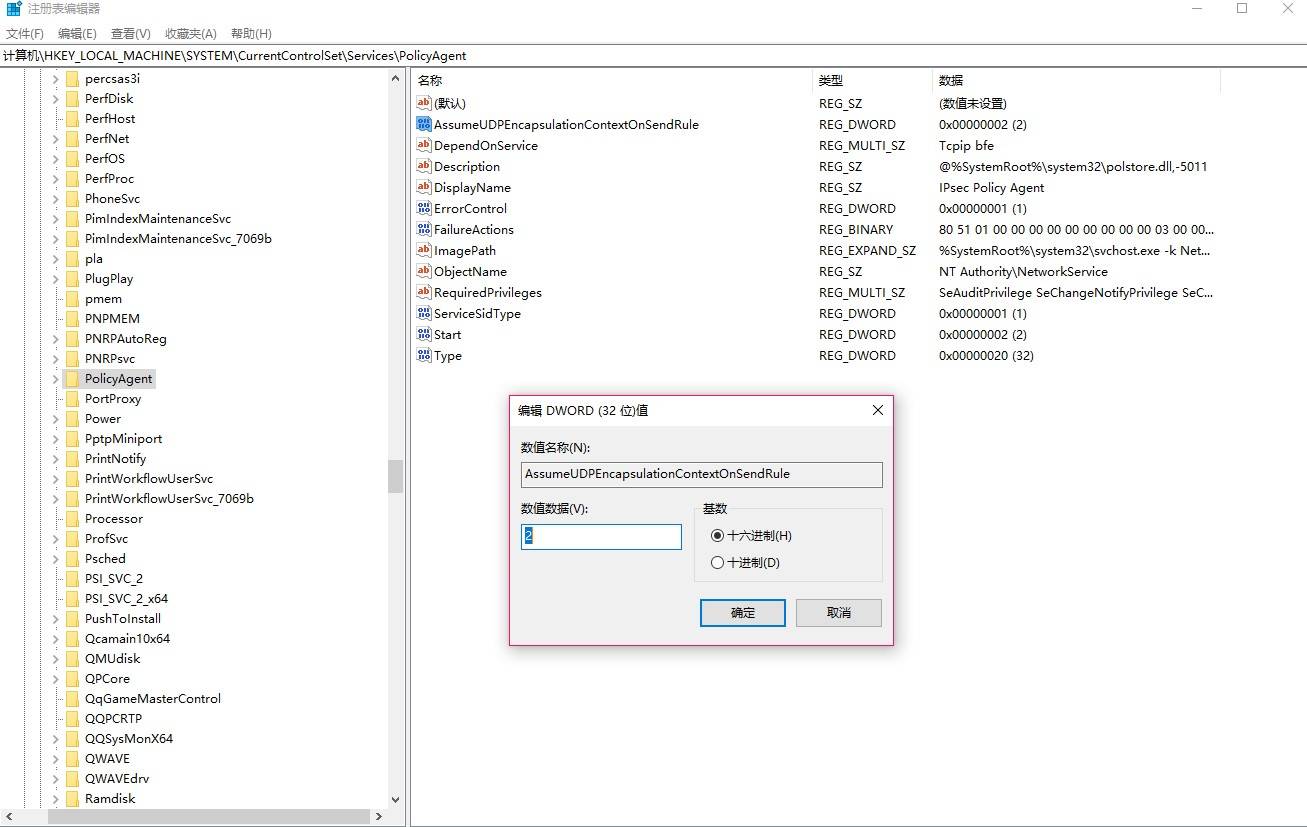Screen dimensions: 1307x827
Task: Expand the Power registry key
Action: point(56,418)
